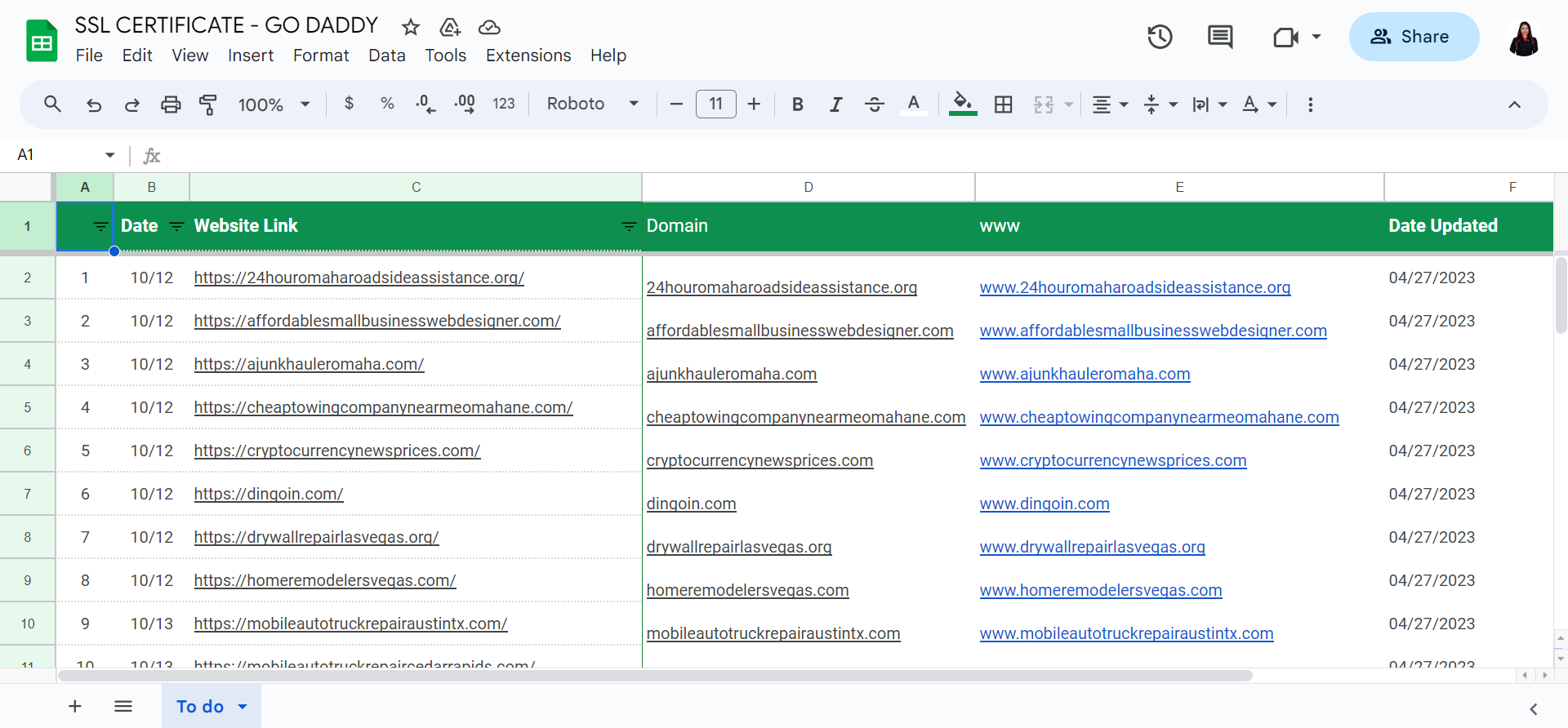Open vertical align dropdown
Viewport: 1568px width, 728px height.
[1160, 104]
